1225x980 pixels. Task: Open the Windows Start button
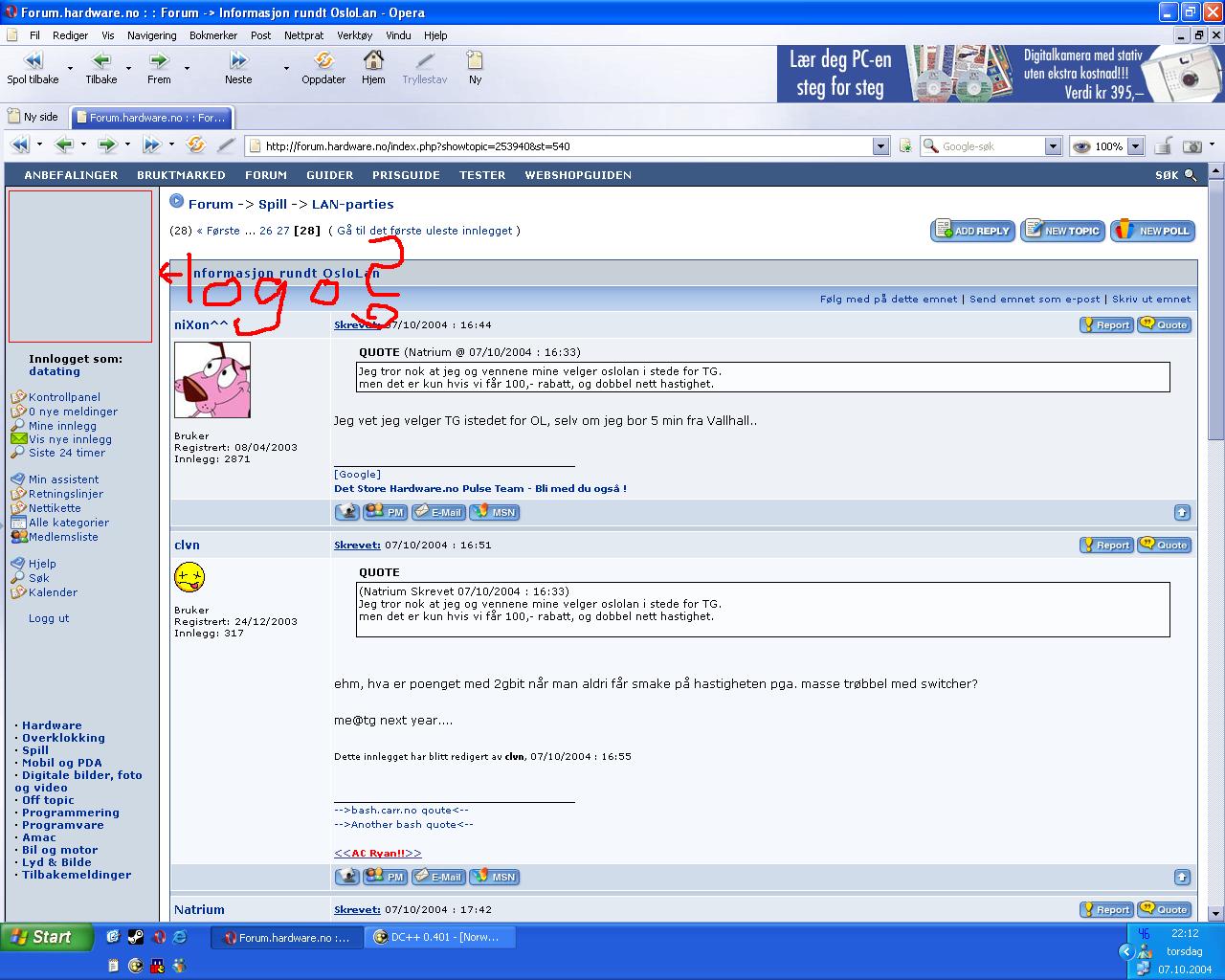click(x=47, y=937)
